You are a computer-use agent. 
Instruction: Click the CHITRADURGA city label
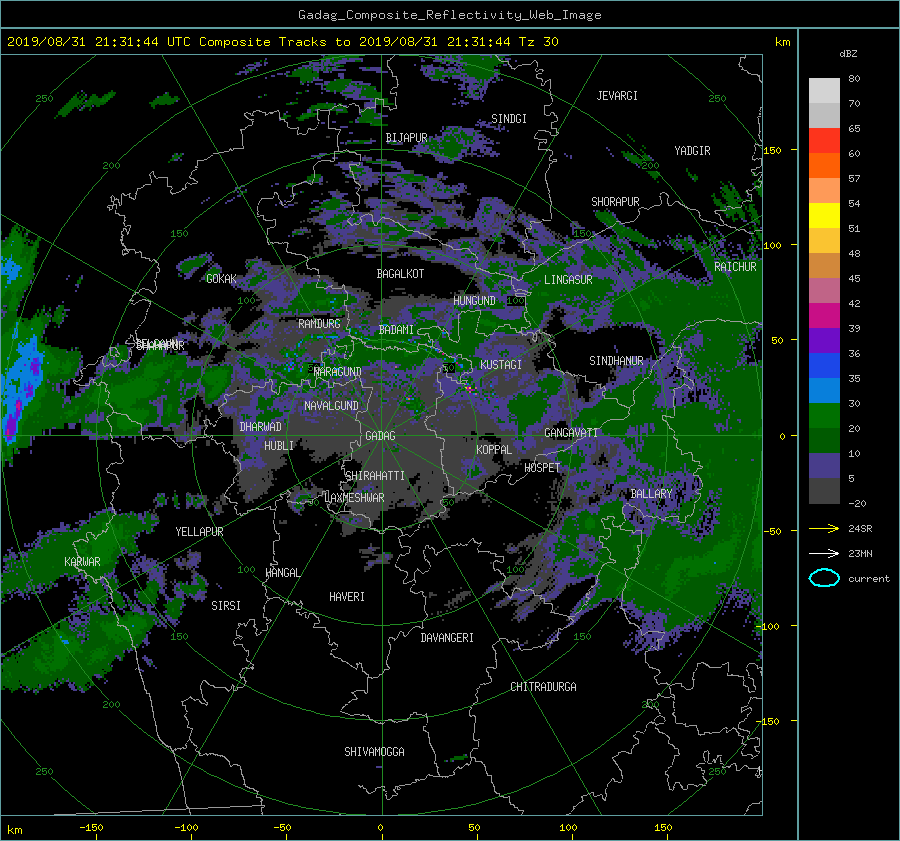[x=543, y=687]
